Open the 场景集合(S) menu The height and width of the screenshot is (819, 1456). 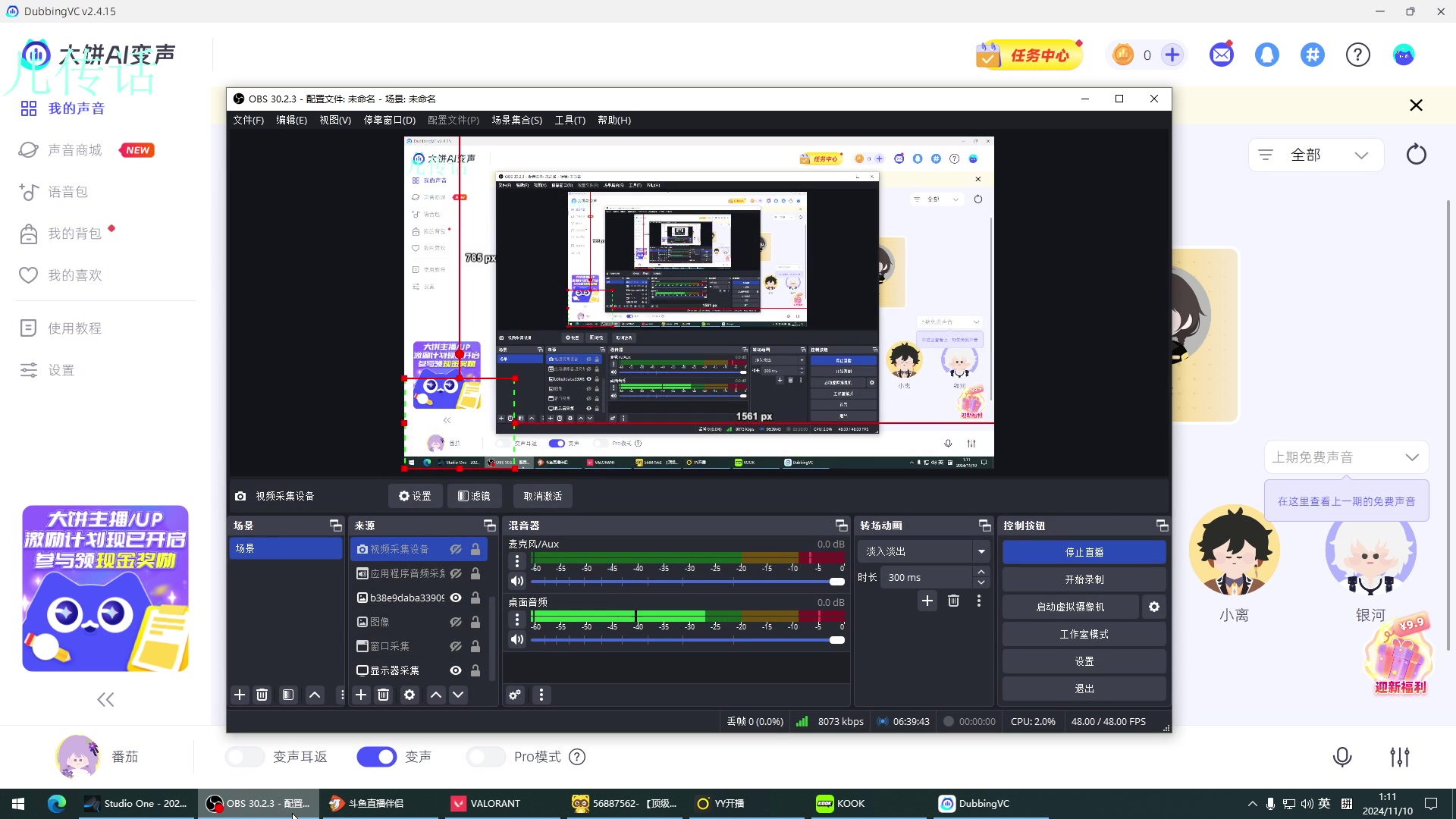pos(516,120)
